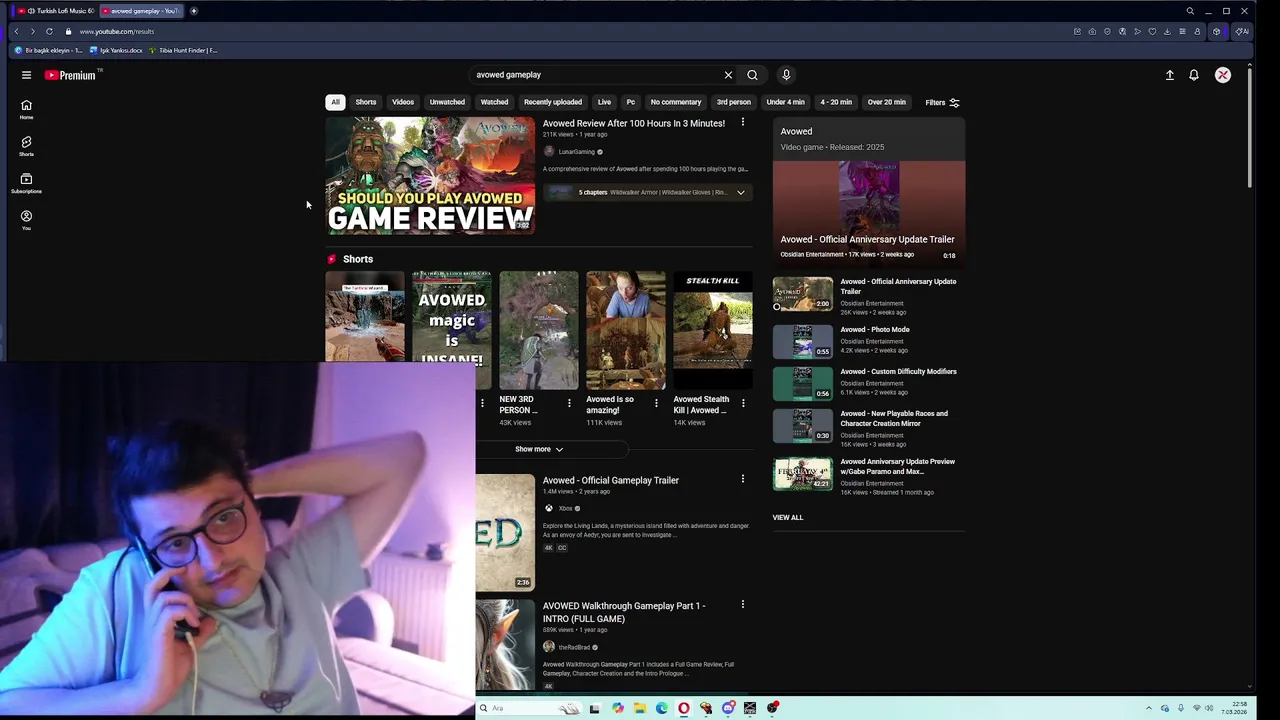Open the STEALTH KILL short thumbnail
The height and width of the screenshot is (720, 1280).
point(712,330)
